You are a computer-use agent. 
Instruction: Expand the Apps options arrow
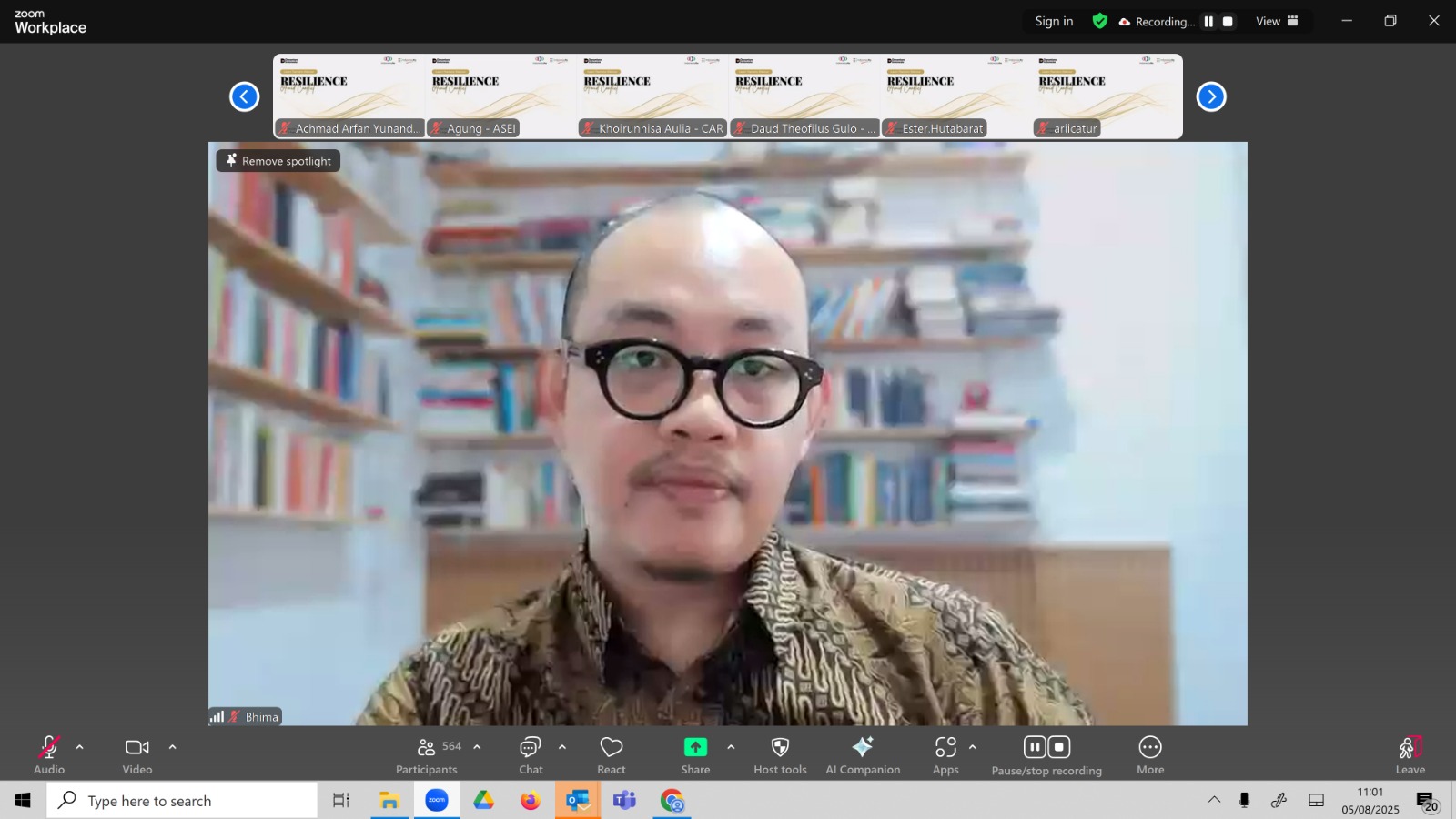(973, 747)
